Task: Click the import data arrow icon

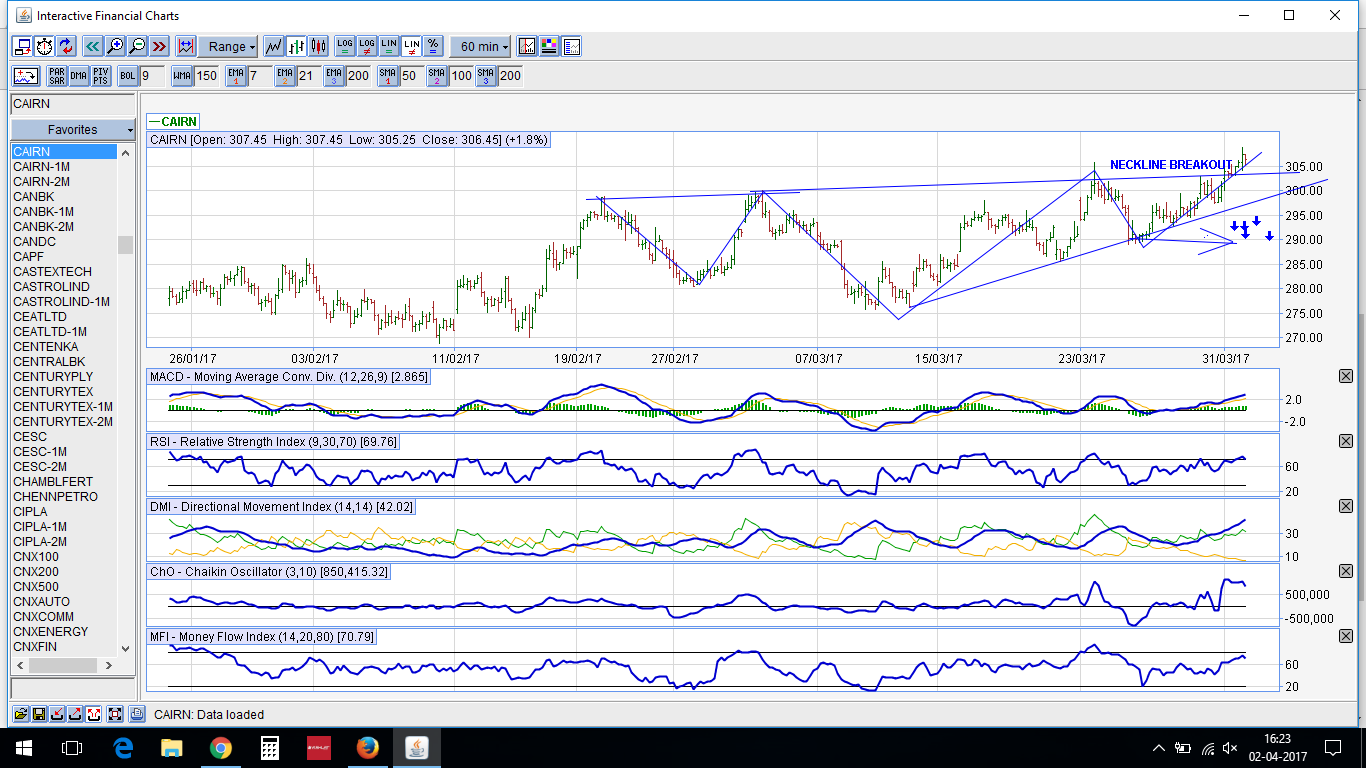Action: point(57,714)
